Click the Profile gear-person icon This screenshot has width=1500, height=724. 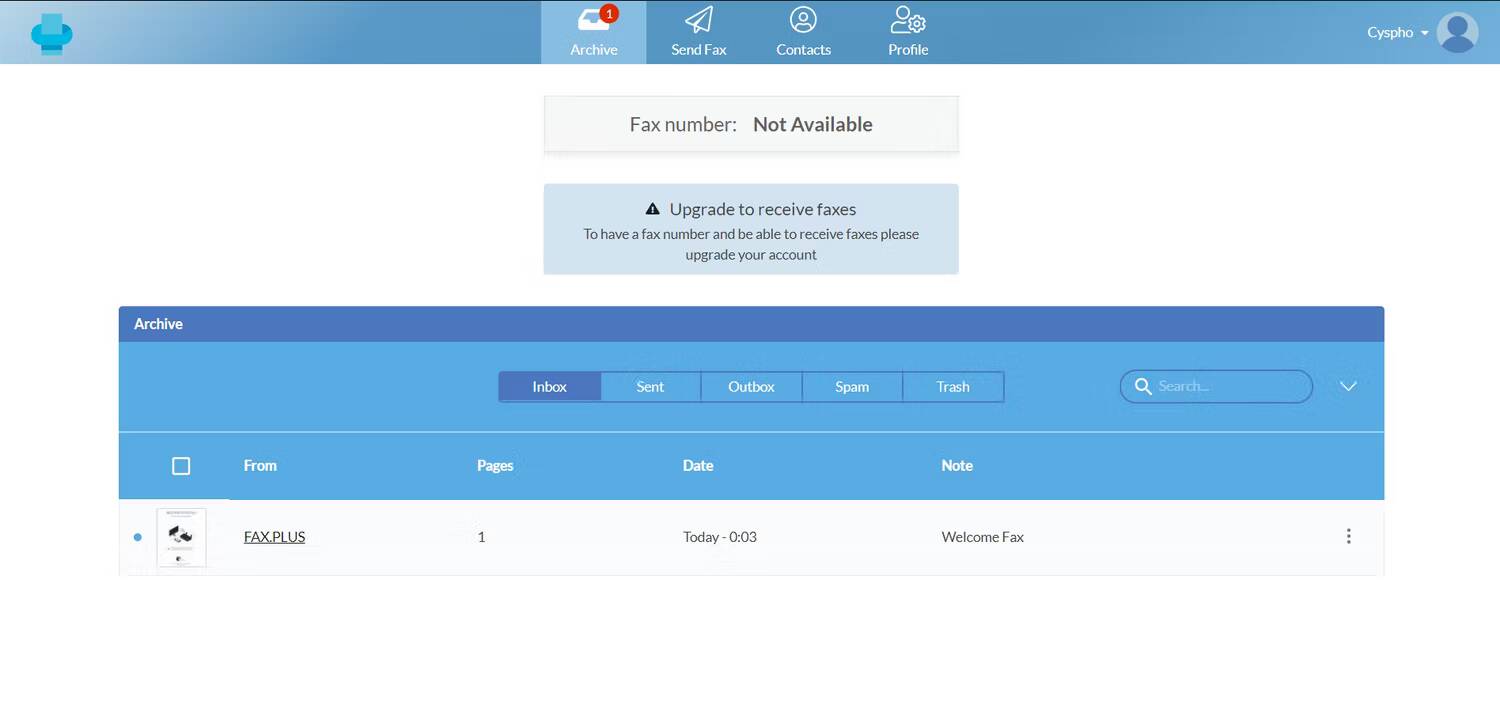906,22
